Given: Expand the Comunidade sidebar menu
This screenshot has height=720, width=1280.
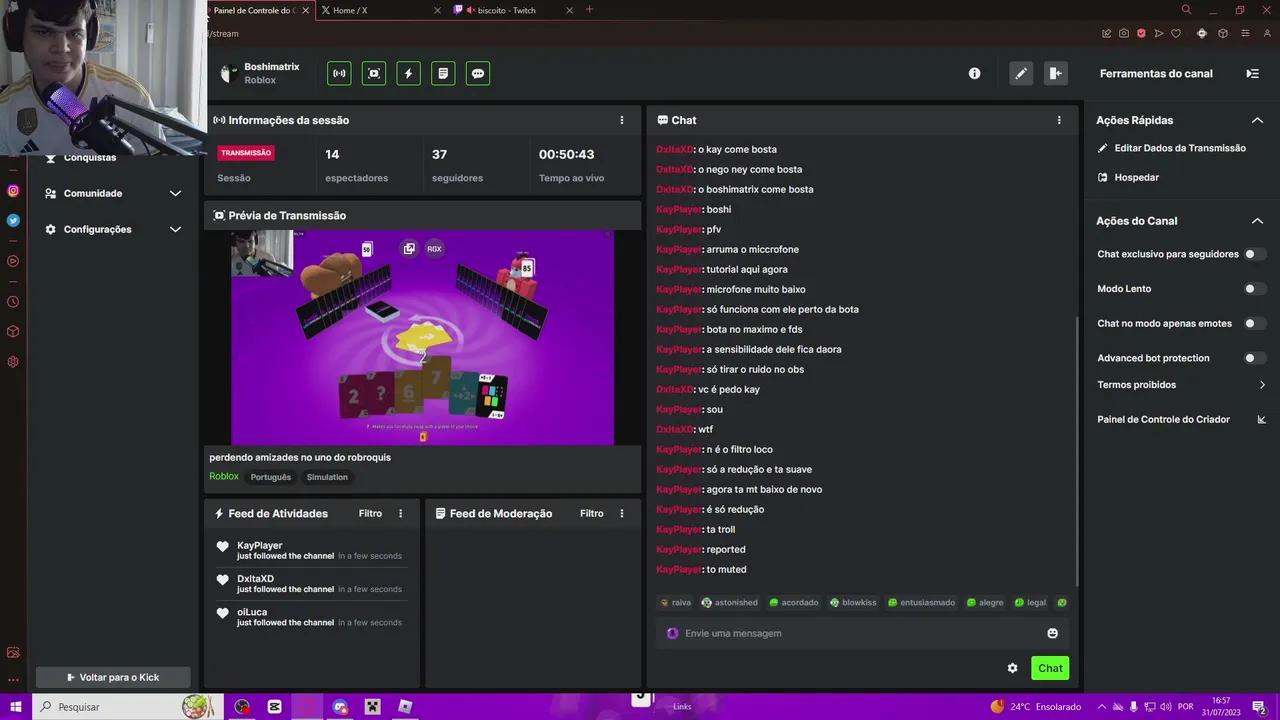Looking at the screenshot, I should pyautogui.click(x=175, y=193).
